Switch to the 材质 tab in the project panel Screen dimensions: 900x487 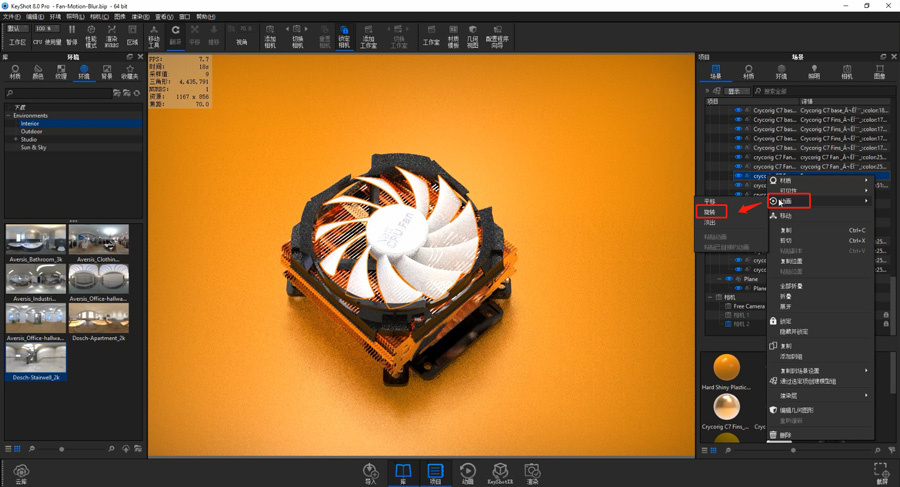click(748, 72)
